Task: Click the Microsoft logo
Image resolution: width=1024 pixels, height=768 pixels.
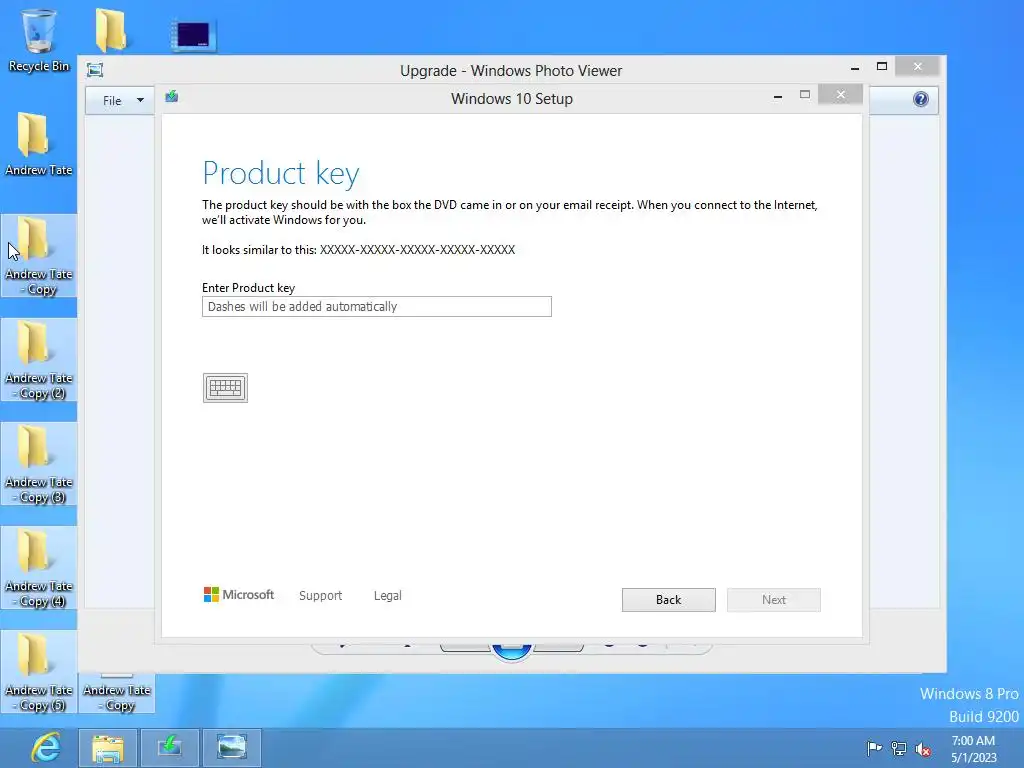Action: click(239, 595)
